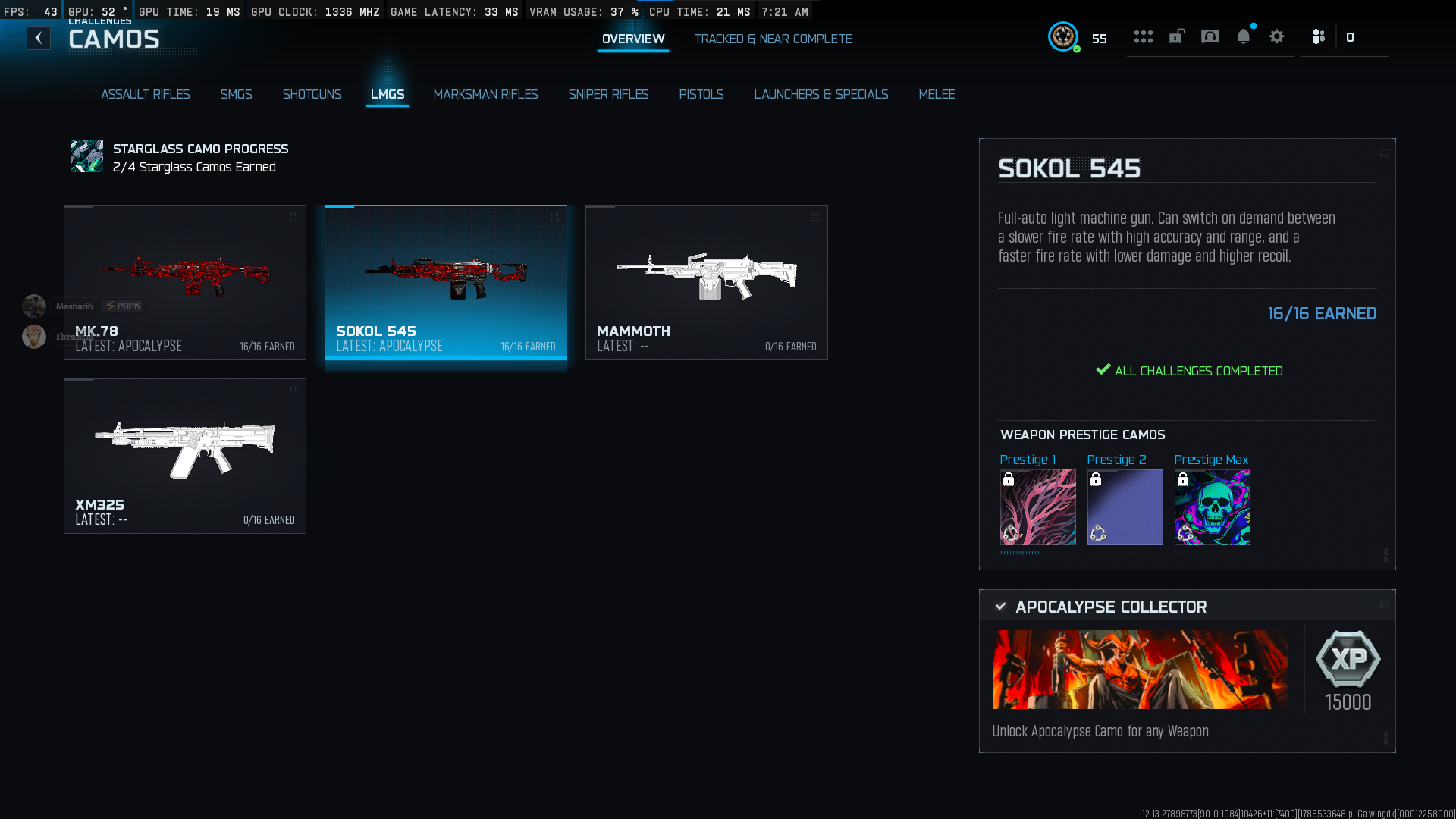Select the LMGs category
This screenshot has height=819, width=1456.
tap(388, 94)
